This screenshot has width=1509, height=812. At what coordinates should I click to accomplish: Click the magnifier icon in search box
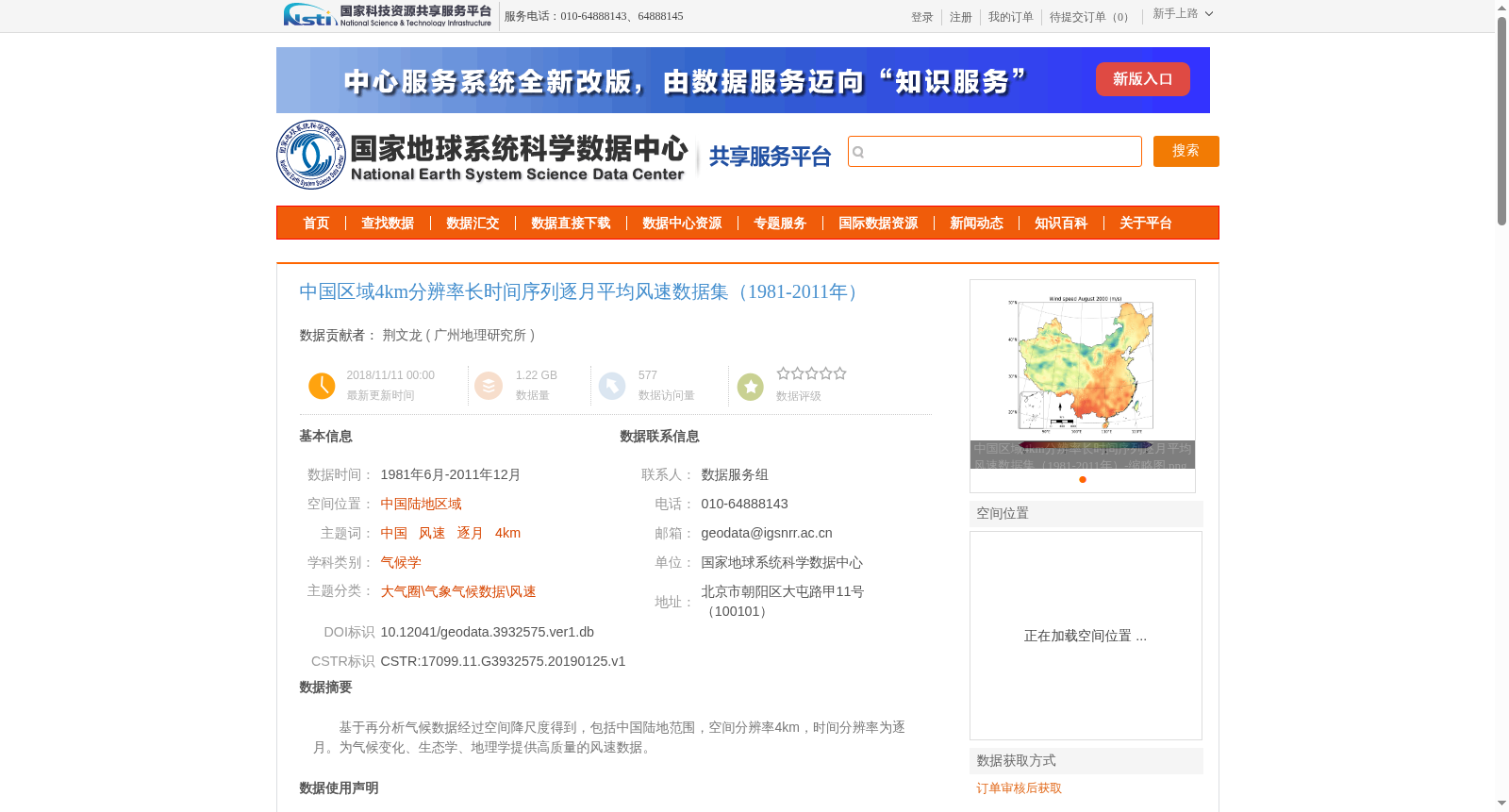[x=858, y=152]
